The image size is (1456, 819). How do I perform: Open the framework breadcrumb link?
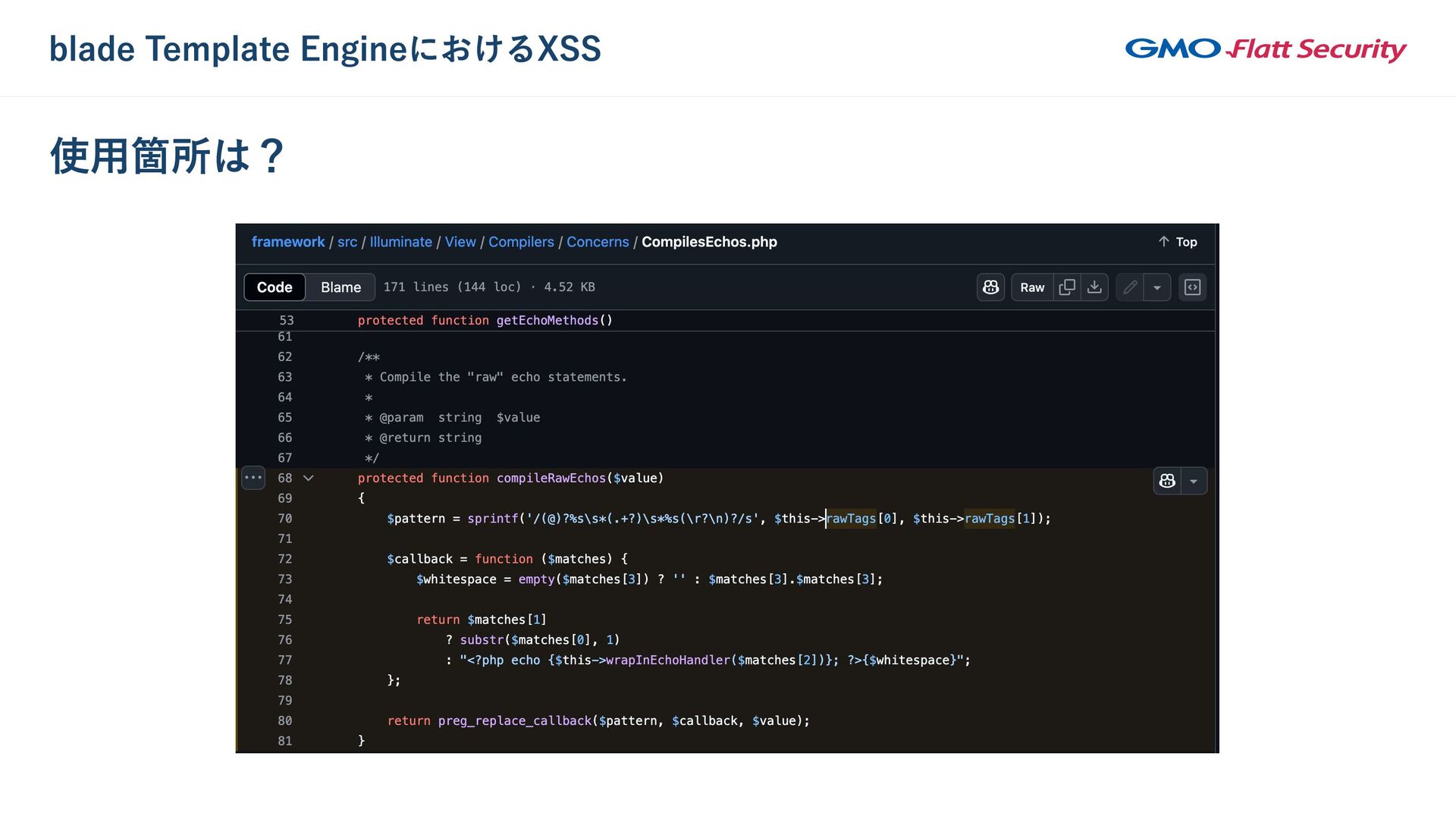(288, 242)
